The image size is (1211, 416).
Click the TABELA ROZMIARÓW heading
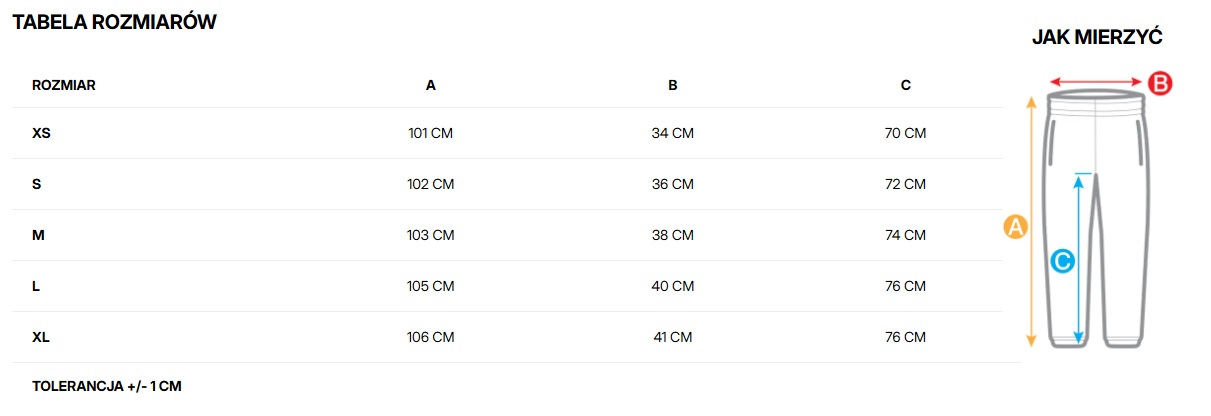pyautogui.click(x=114, y=22)
